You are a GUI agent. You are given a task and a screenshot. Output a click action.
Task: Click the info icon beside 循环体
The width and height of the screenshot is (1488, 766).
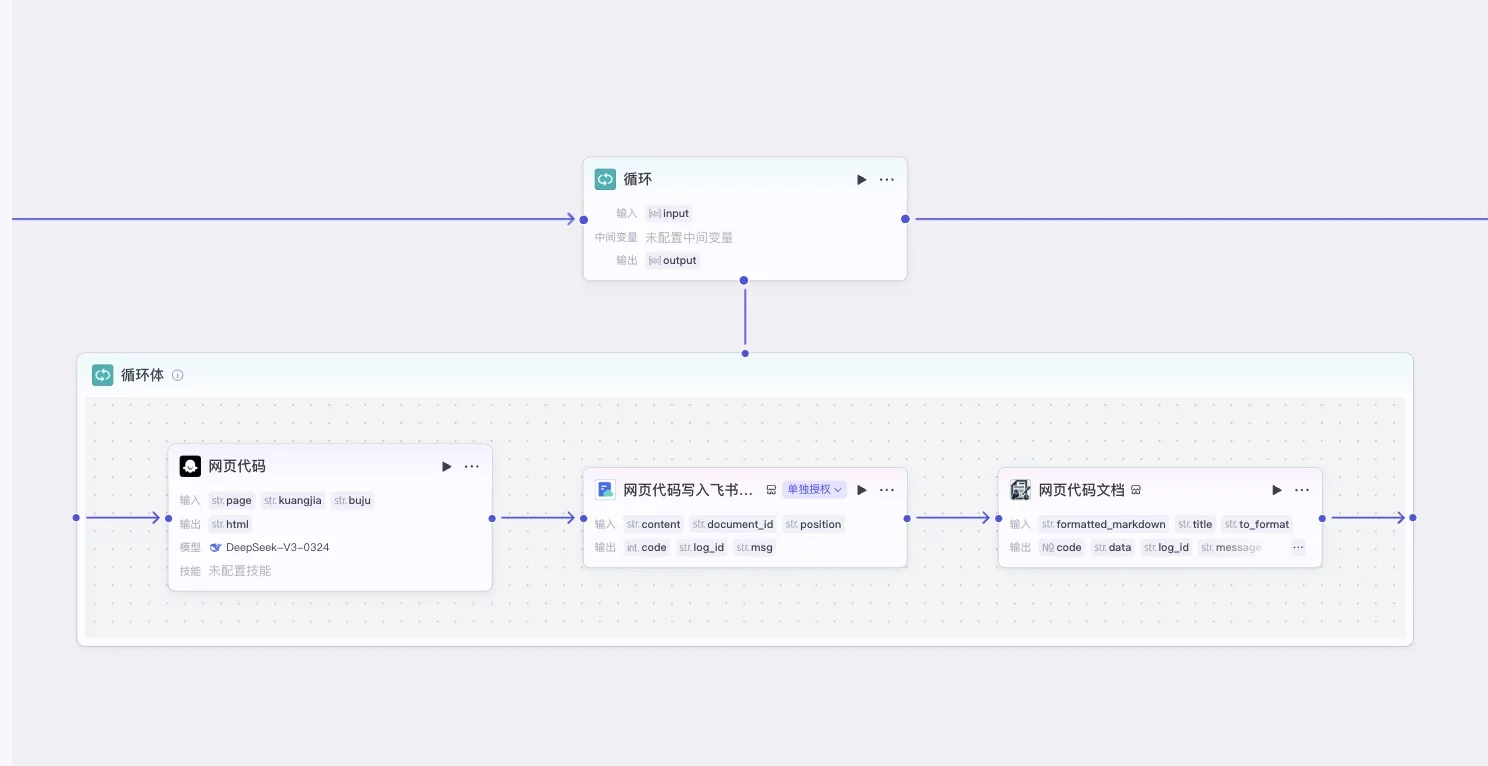178,376
